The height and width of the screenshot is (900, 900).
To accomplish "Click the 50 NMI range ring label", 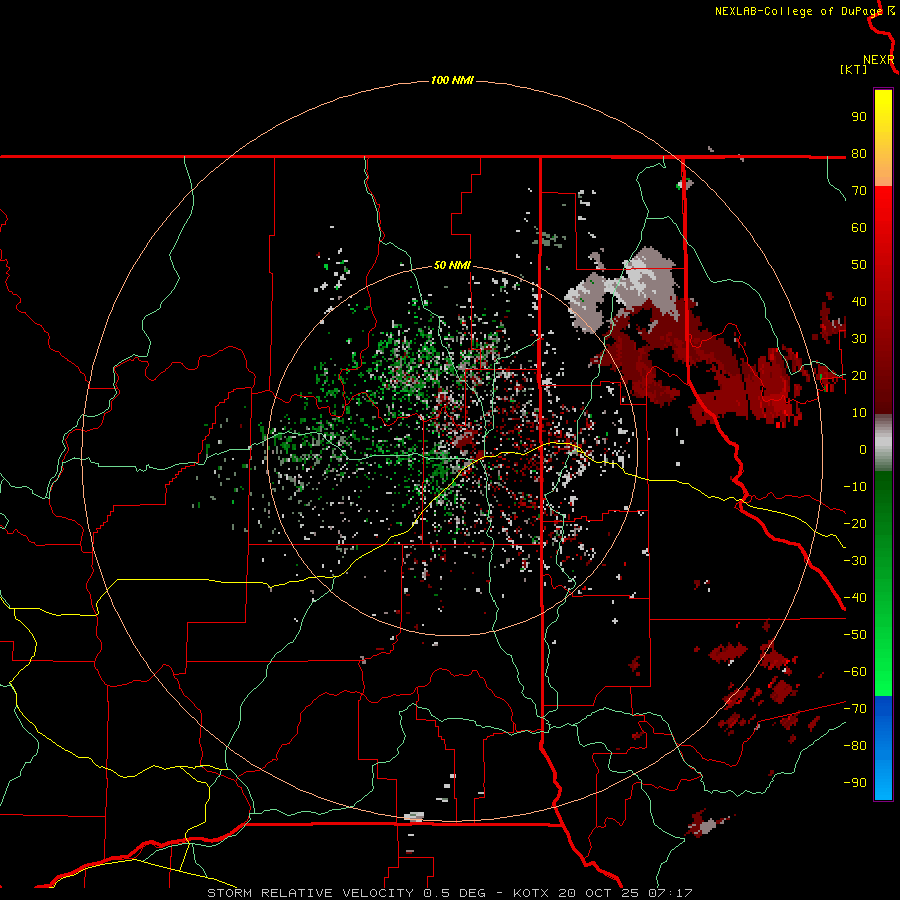I will pyautogui.click(x=452, y=265).
